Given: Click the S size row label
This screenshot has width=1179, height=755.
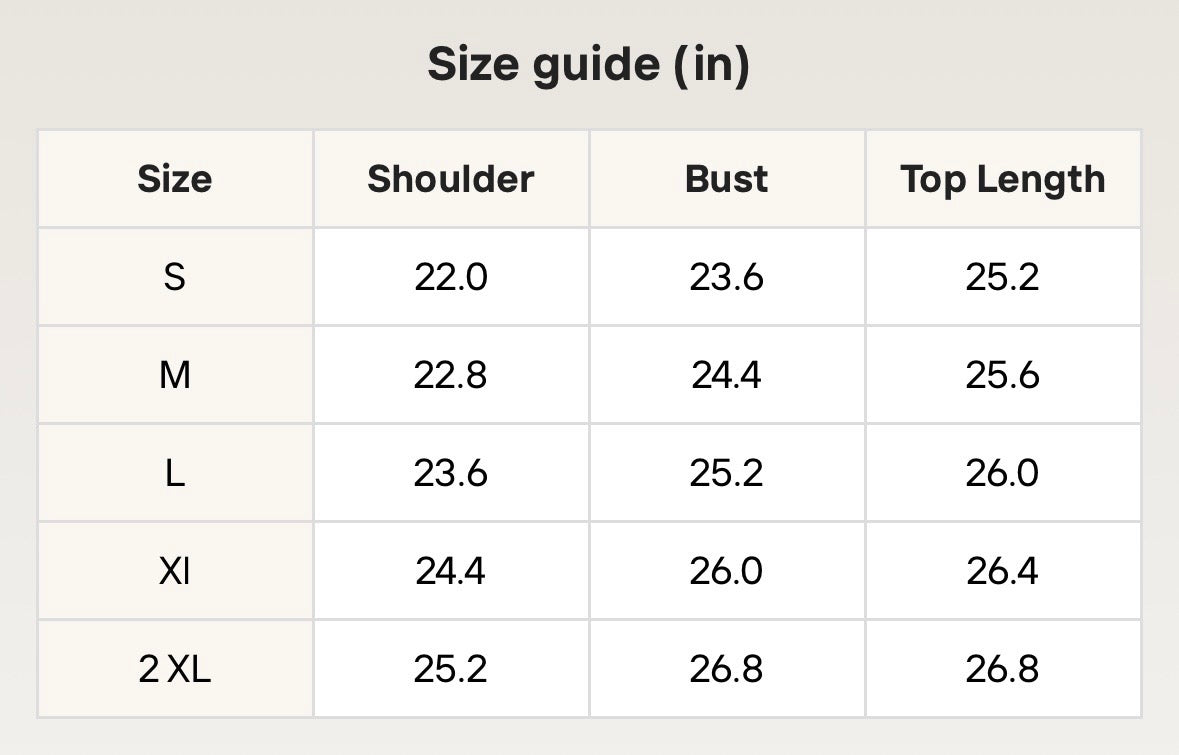Looking at the screenshot, I should pos(174,277).
